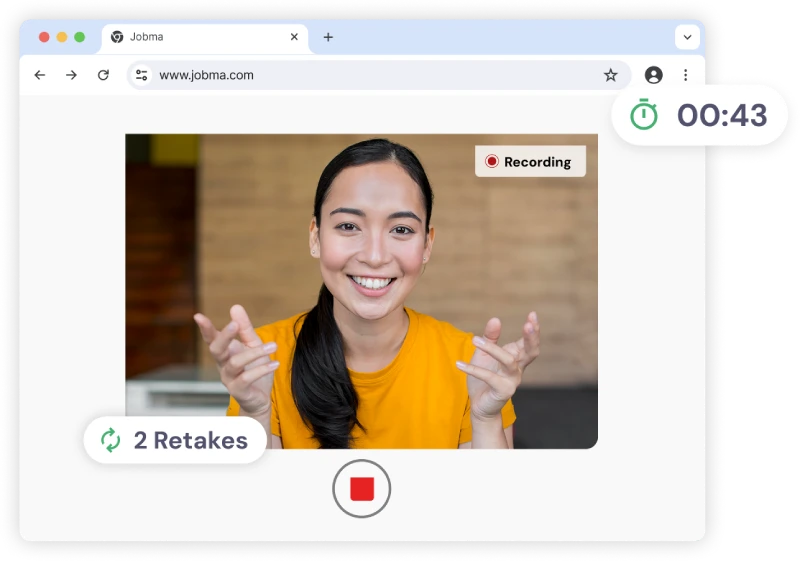Go forward using the browser forward arrow
This screenshot has width=800, height=561.
[71, 75]
